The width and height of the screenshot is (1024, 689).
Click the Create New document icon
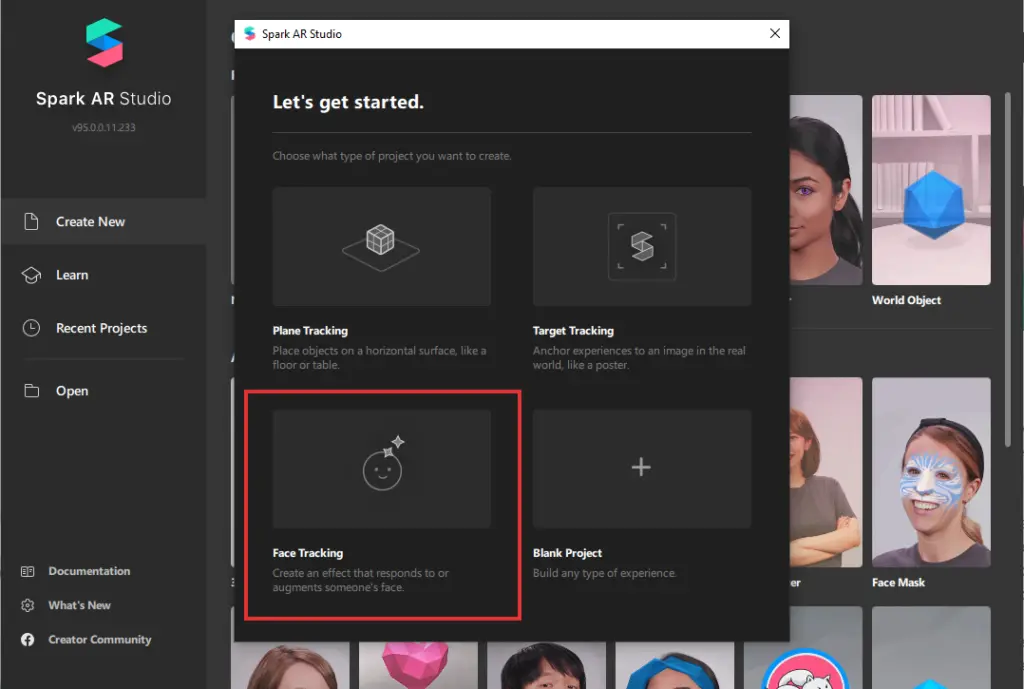[x=31, y=222]
